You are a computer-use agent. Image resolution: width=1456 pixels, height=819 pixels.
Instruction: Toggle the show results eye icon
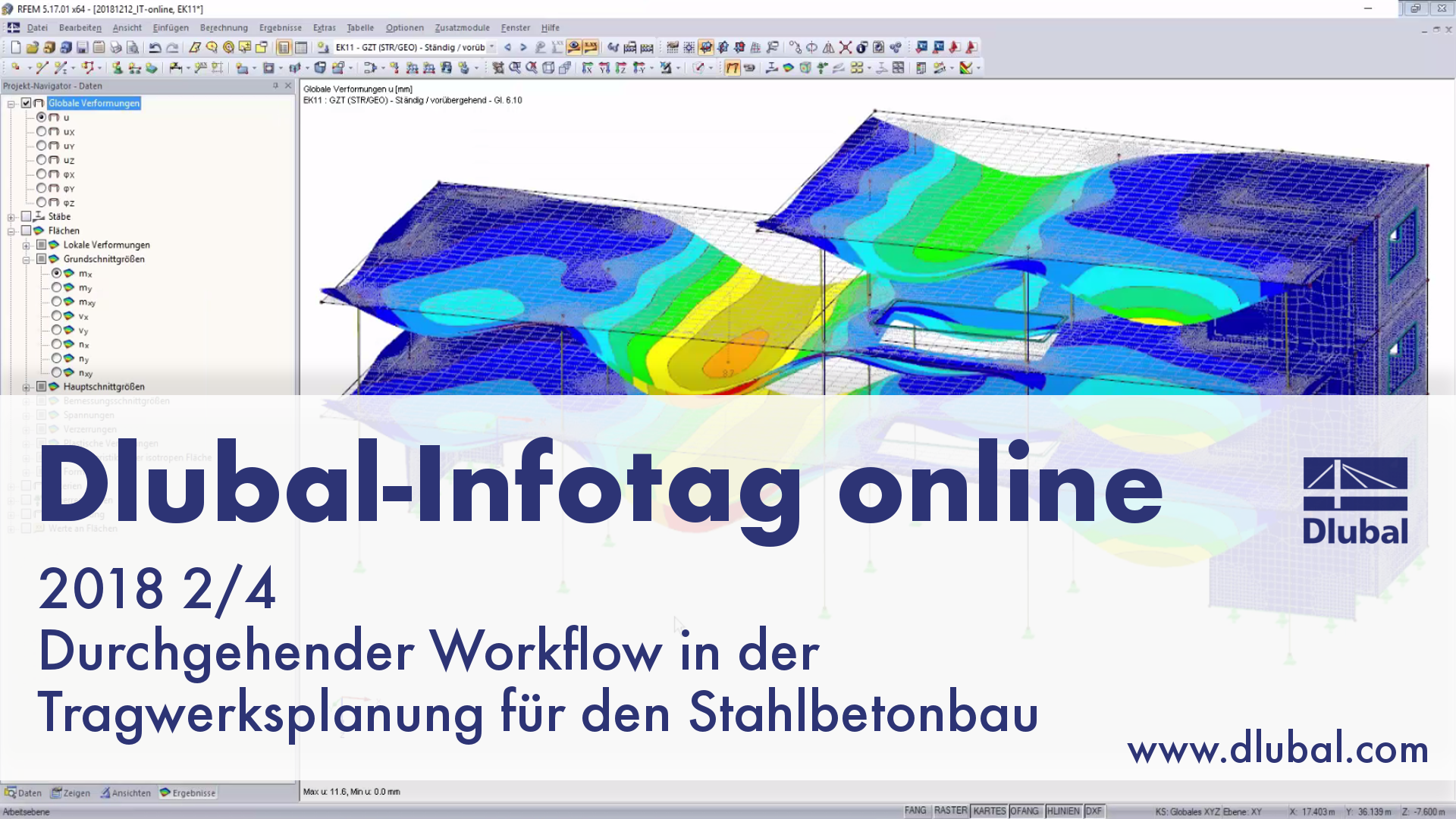click(574, 47)
